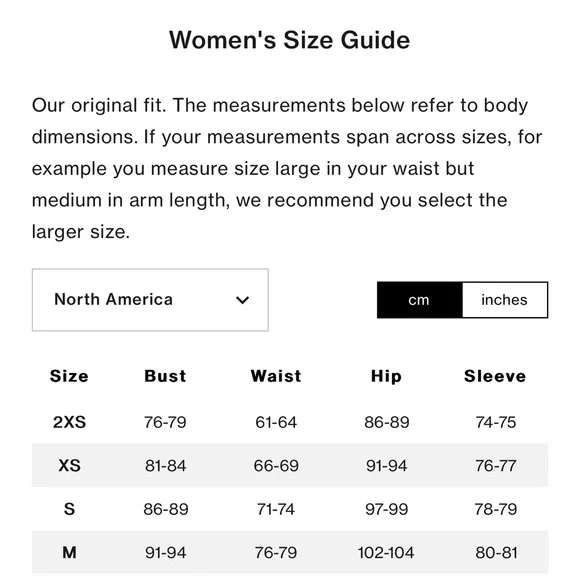The height and width of the screenshot is (580, 580).
Task: Switch units to inches
Action: (505, 300)
